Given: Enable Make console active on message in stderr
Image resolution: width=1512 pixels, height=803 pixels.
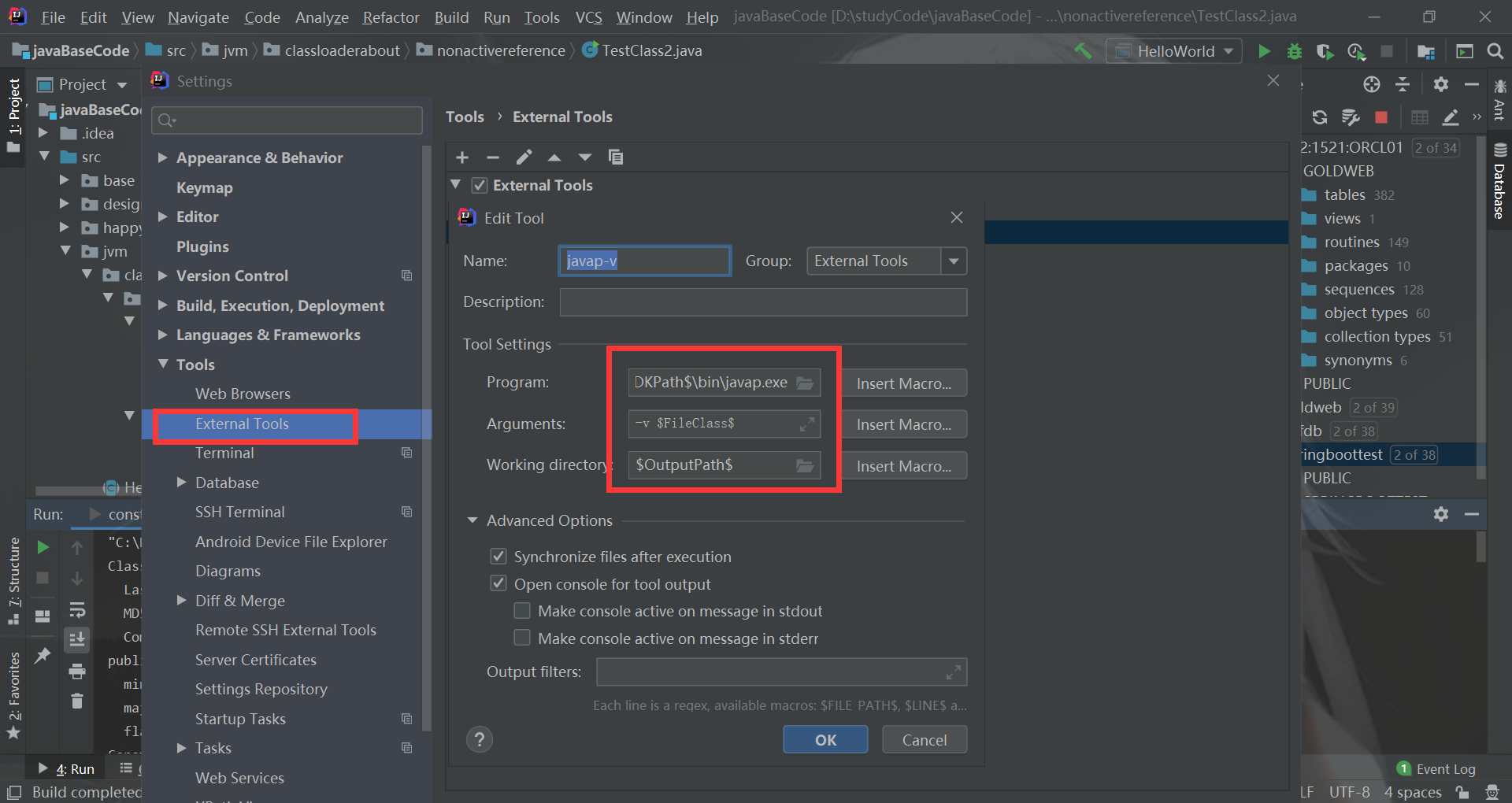Looking at the screenshot, I should pyautogui.click(x=522, y=638).
